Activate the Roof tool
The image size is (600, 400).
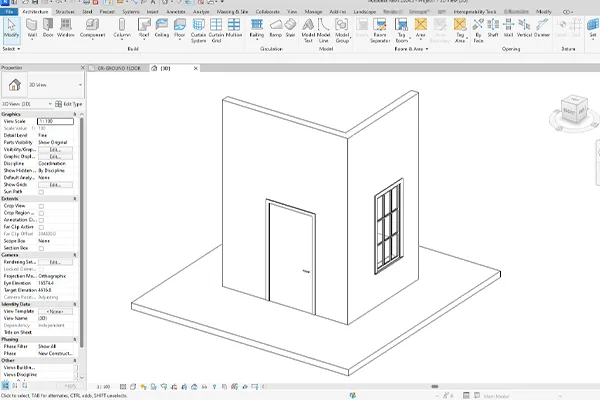pos(144,29)
